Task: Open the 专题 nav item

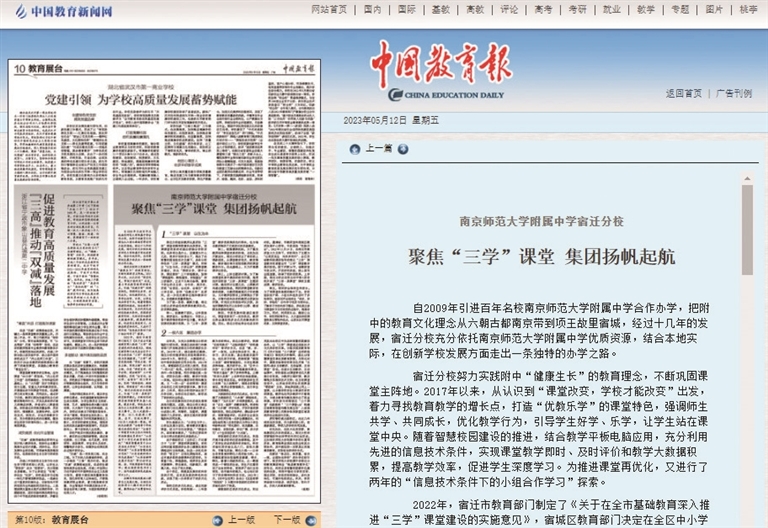Action: [680, 10]
